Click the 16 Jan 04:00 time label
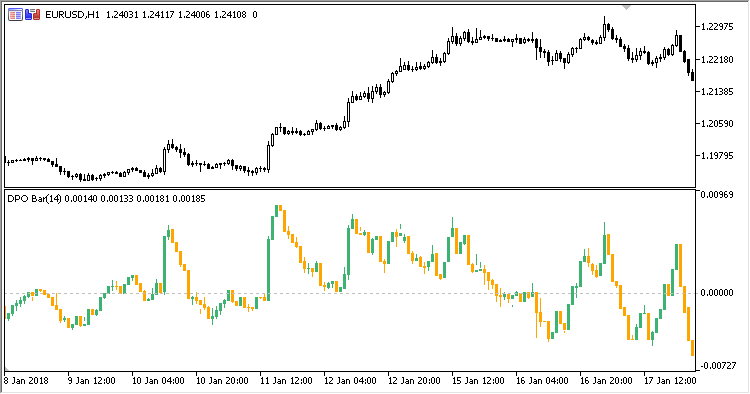This screenshot has width=750, height=394. point(542,381)
